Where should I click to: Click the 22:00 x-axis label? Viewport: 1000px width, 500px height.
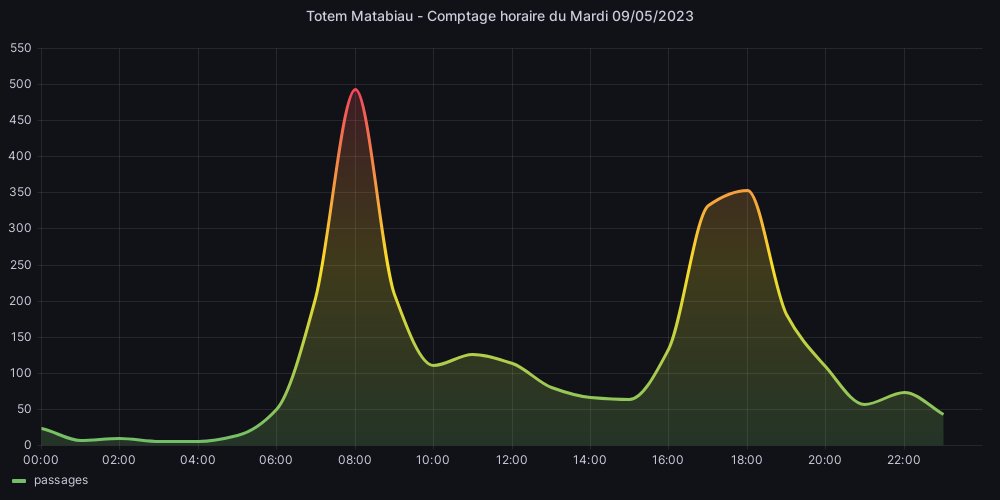pyautogui.click(x=904, y=459)
